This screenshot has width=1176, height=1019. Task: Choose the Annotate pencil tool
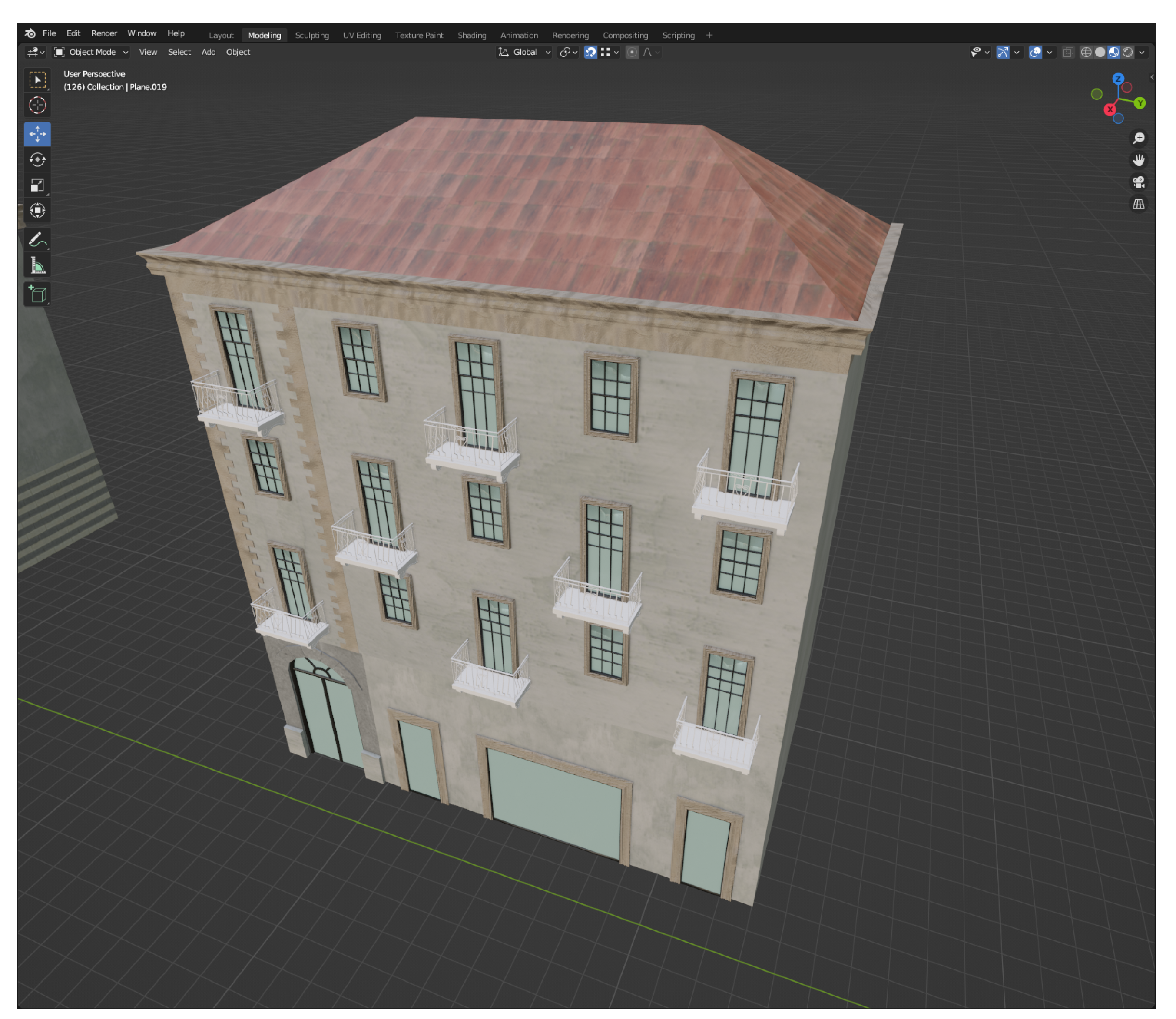pos(37,240)
